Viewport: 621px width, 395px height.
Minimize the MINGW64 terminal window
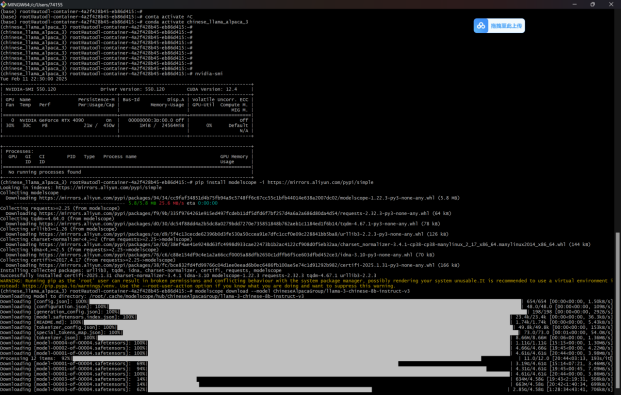pyautogui.click(x=574, y=4)
